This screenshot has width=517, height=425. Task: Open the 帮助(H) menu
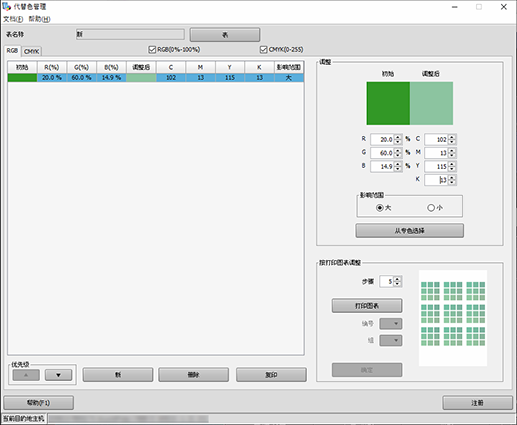pos(39,19)
